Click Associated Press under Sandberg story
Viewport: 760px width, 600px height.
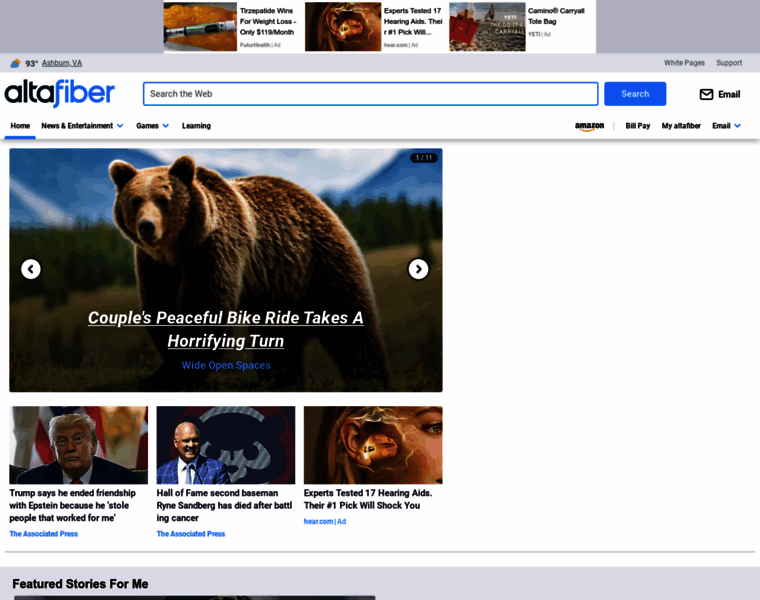191,534
